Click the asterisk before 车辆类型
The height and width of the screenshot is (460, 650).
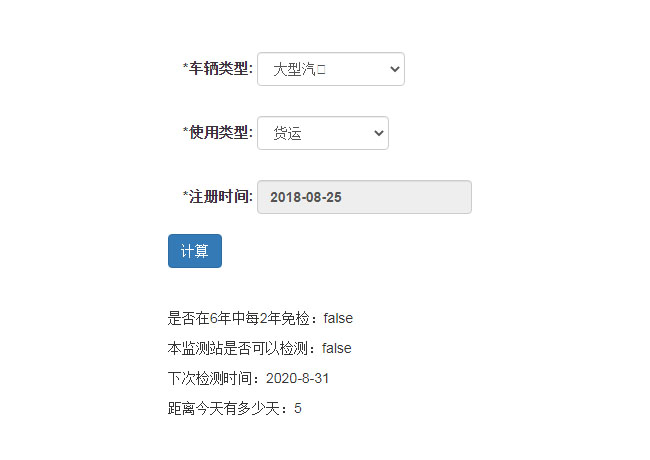pos(185,68)
